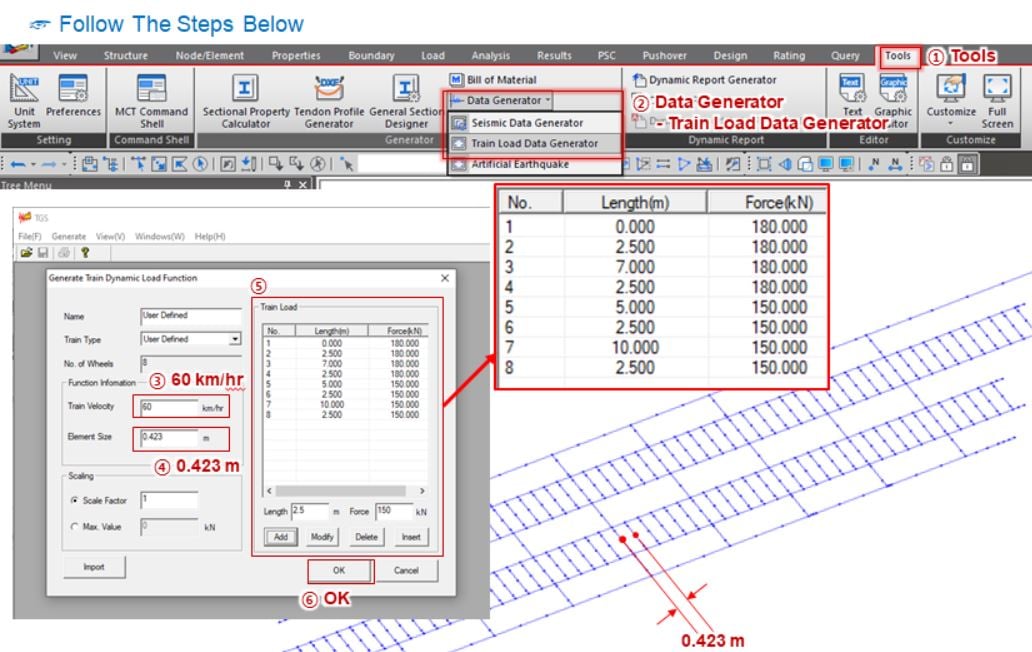1032x652 pixels.
Task: Click the Add train load button
Action: tap(280, 537)
